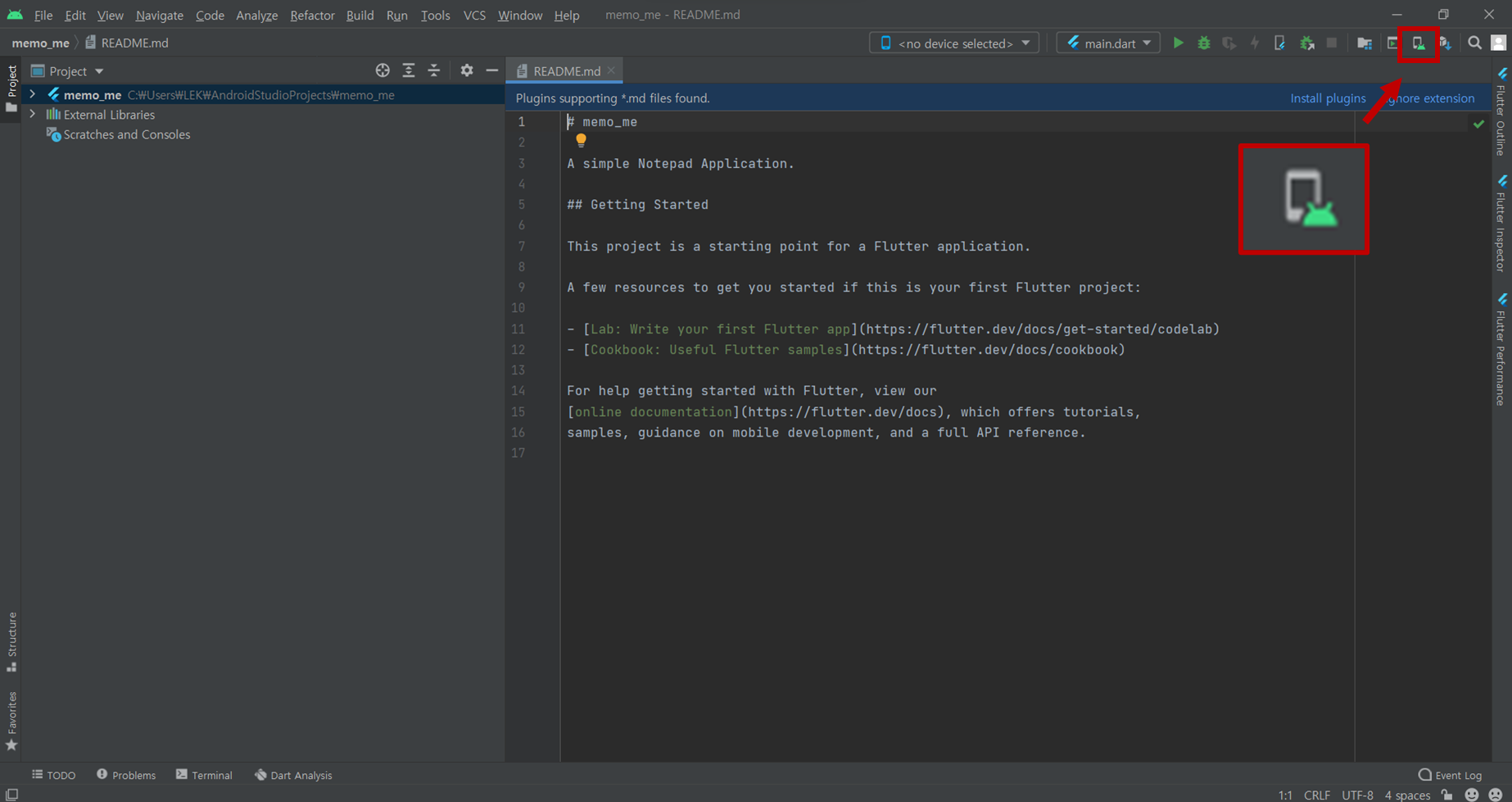Image resolution: width=1512 pixels, height=802 pixels.
Task: Toggle the Flutter Outline side panel
Action: point(1501,112)
